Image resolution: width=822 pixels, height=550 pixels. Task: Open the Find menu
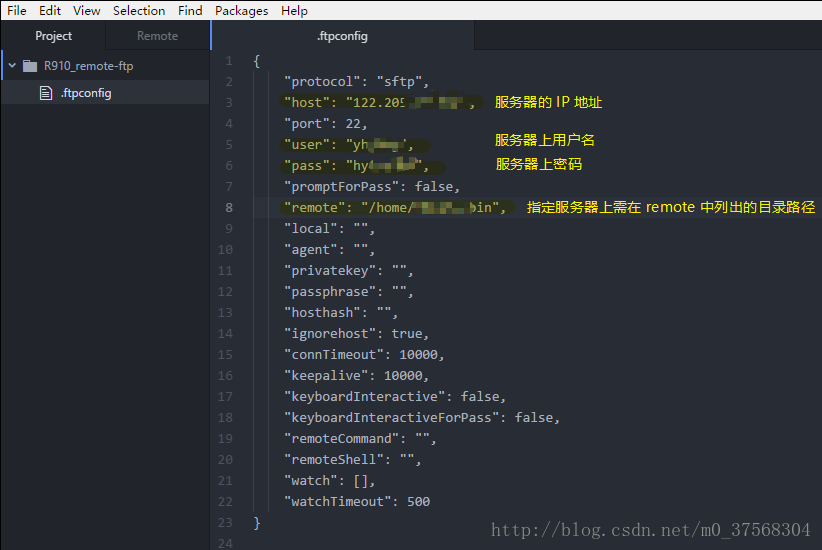click(190, 10)
